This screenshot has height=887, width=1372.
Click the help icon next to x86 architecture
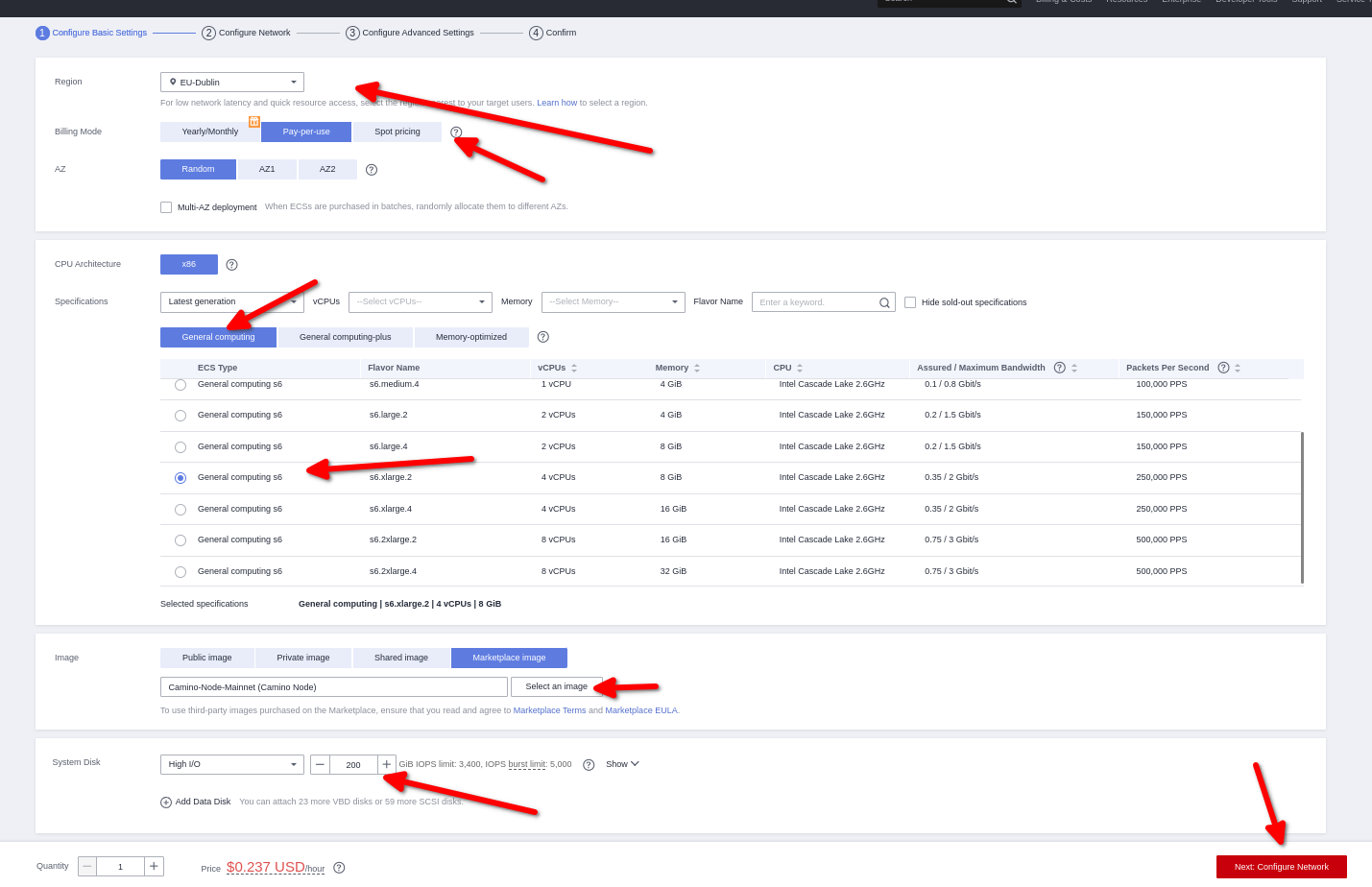(x=231, y=265)
